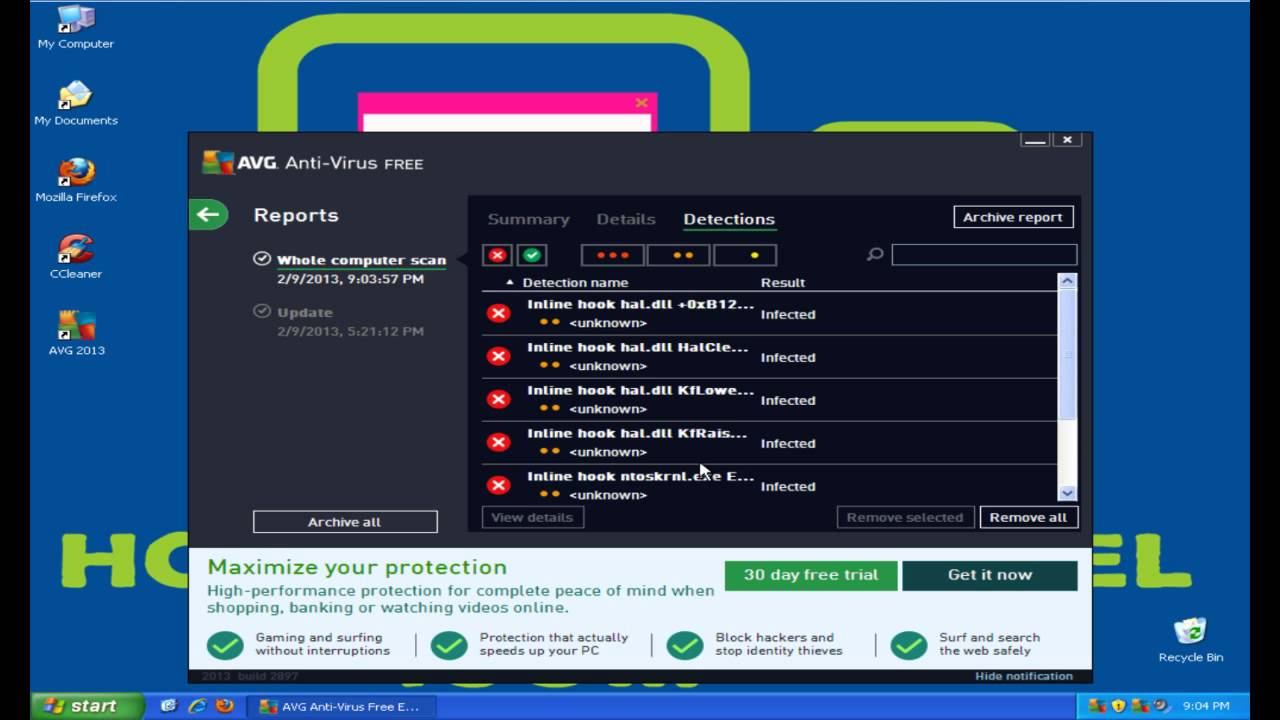This screenshot has height=720, width=1280.
Task: Click the detections search input field
Action: [x=984, y=255]
